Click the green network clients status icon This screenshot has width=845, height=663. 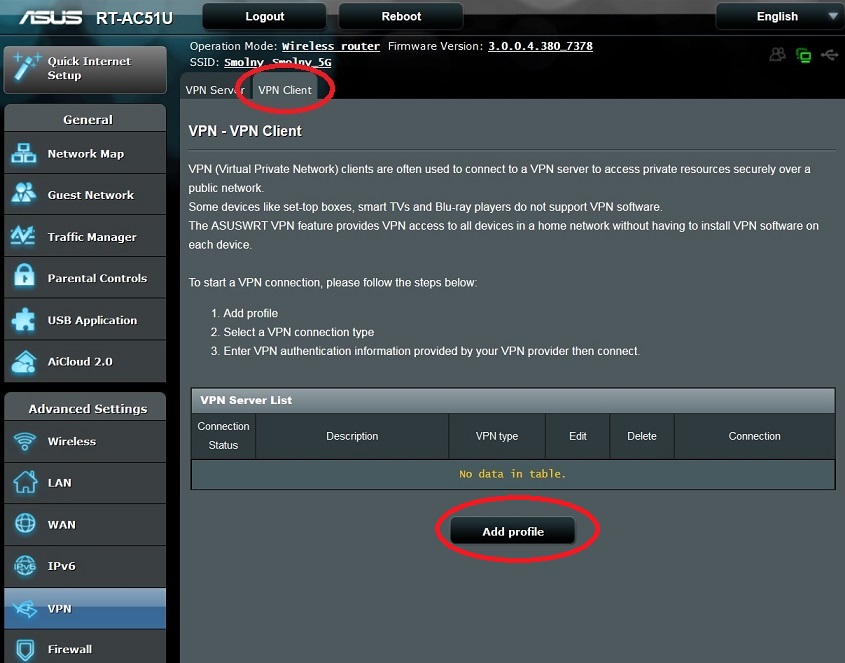coord(804,55)
